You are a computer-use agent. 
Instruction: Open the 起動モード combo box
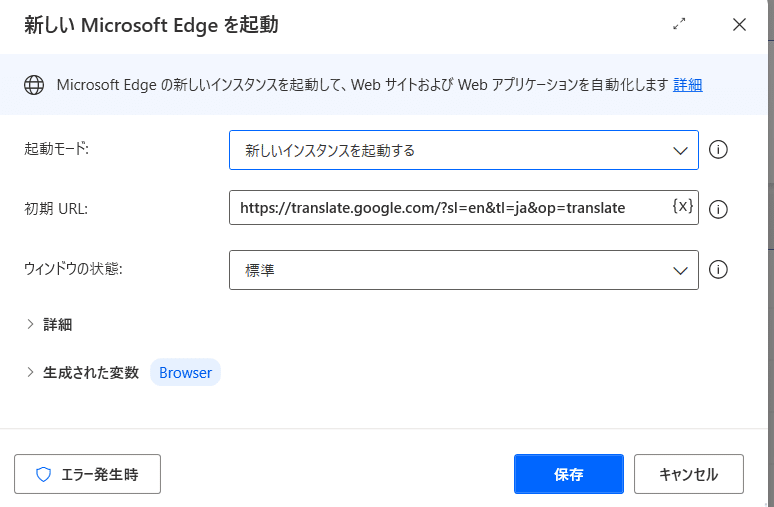(464, 150)
